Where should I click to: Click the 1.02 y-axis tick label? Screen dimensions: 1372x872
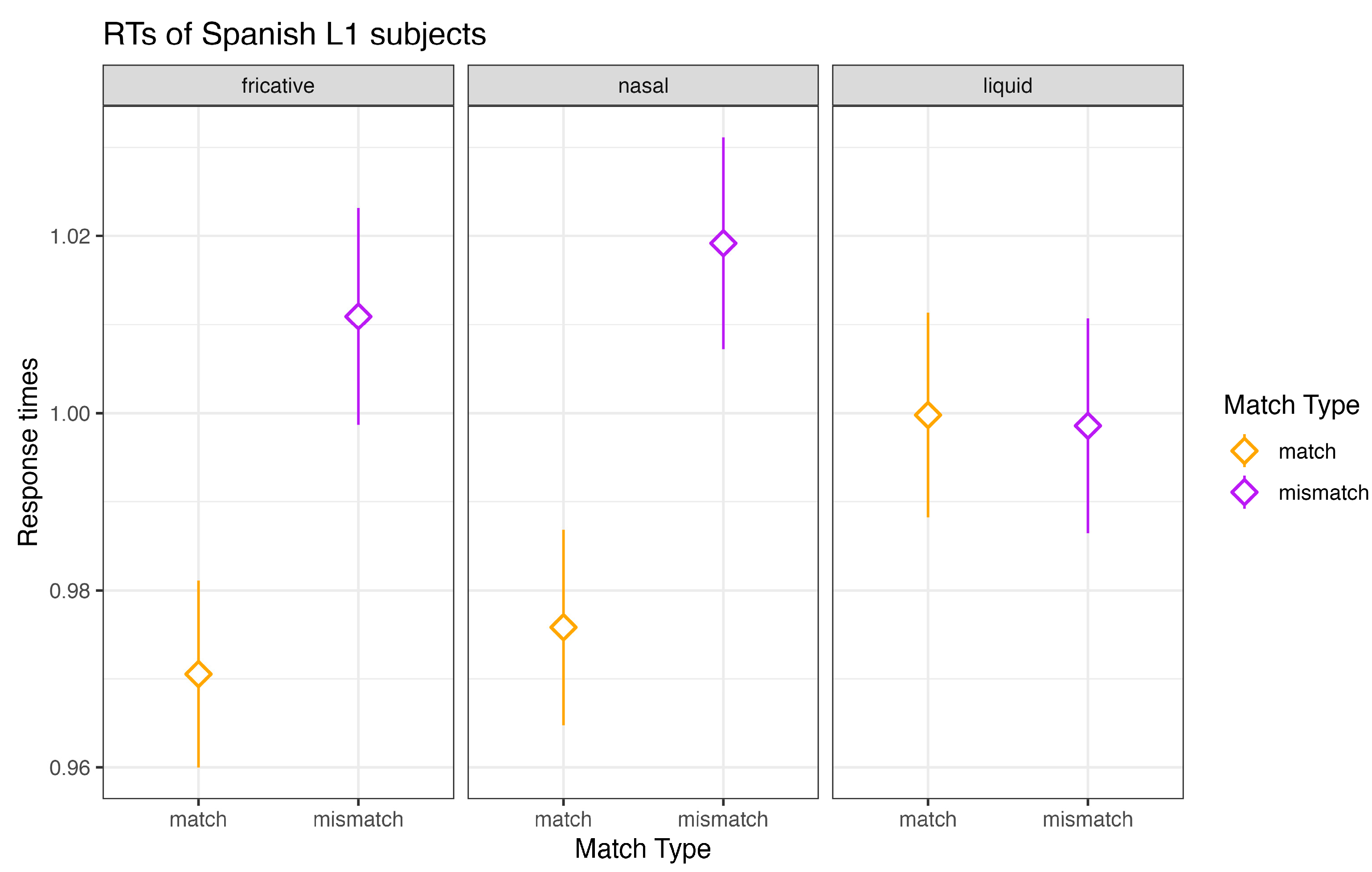tap(70, 236)
